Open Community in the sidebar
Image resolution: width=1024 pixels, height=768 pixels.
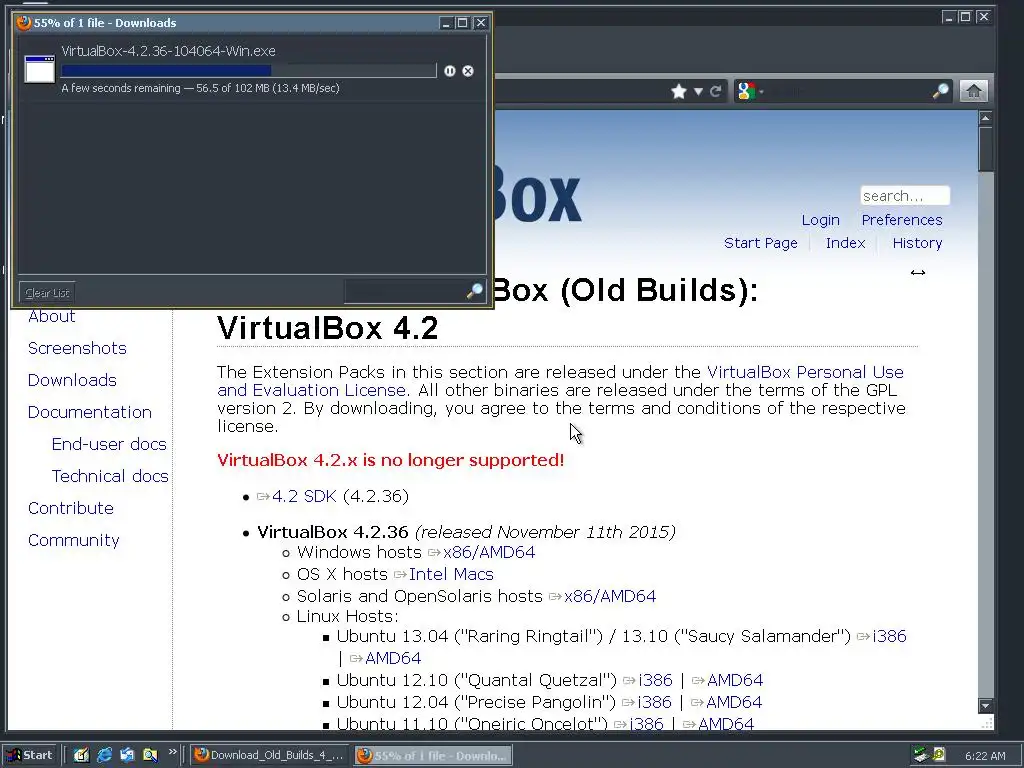coord(74,540)
